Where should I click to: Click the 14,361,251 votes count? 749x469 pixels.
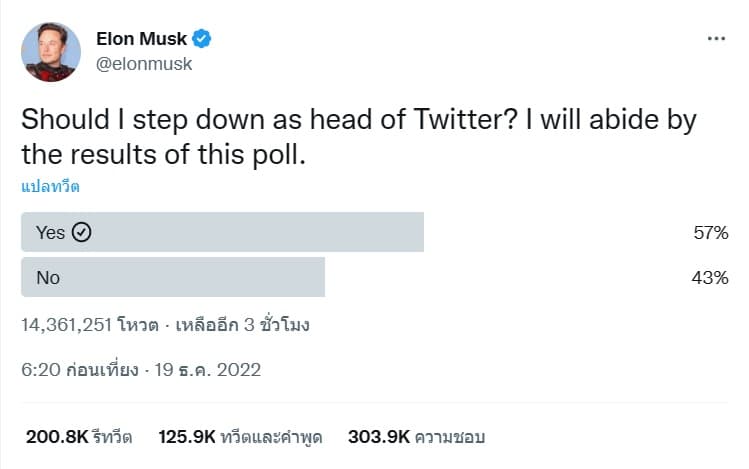pos(86,325)
